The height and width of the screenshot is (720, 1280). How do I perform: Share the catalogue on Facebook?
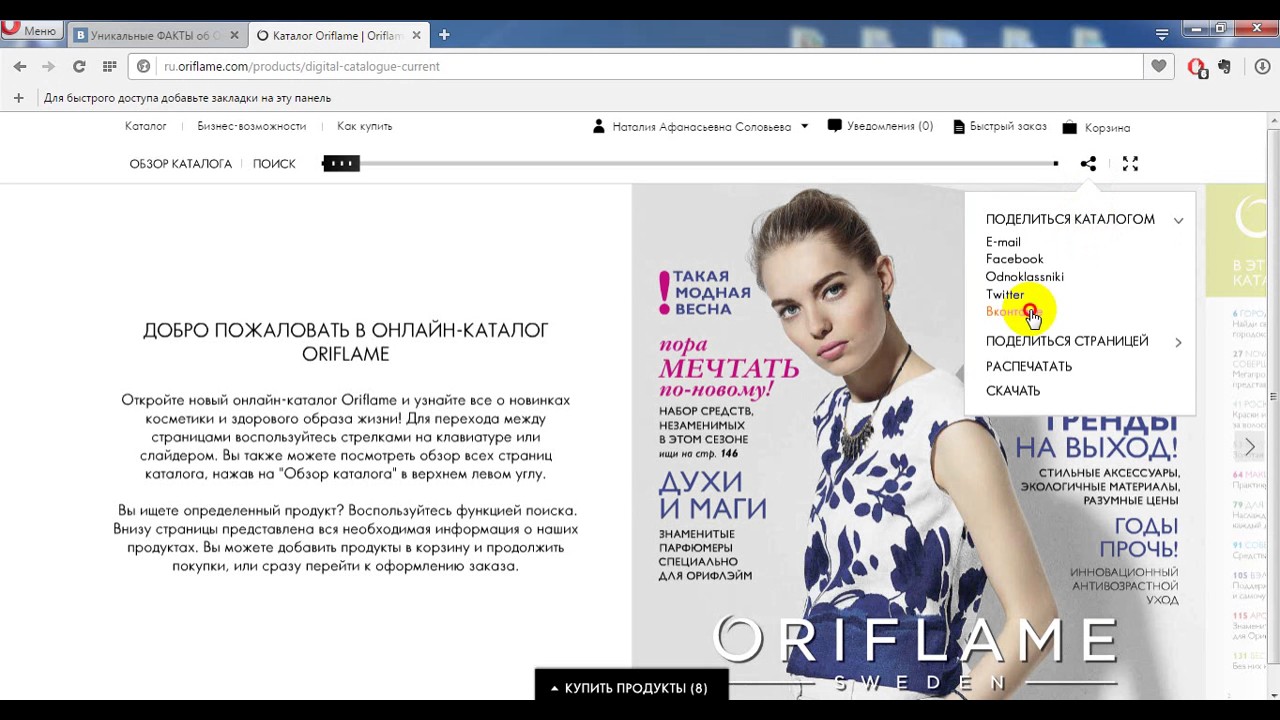click(1014, 259)
